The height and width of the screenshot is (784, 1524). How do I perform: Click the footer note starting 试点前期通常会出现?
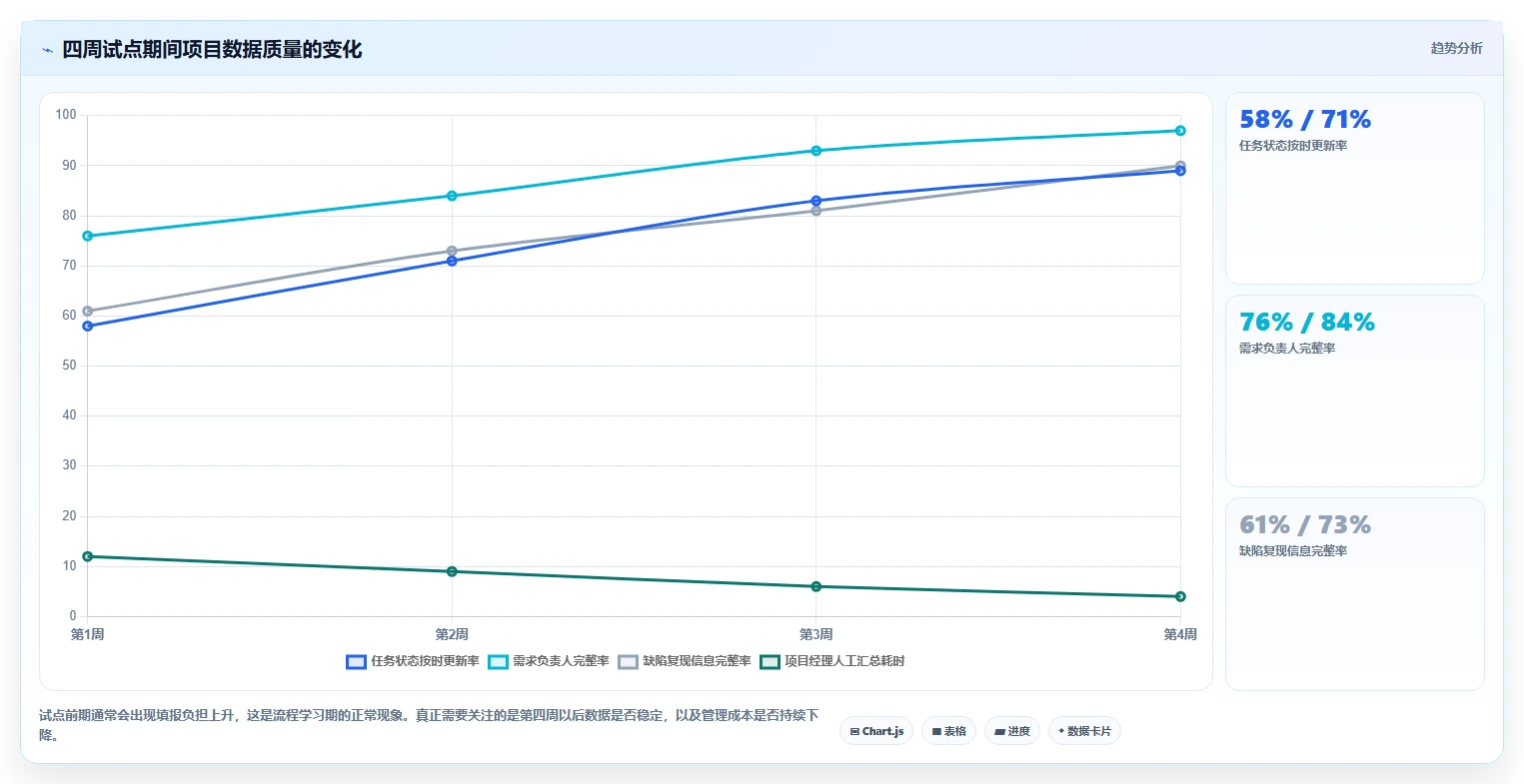pyautogui.click(x=430, y=725)
